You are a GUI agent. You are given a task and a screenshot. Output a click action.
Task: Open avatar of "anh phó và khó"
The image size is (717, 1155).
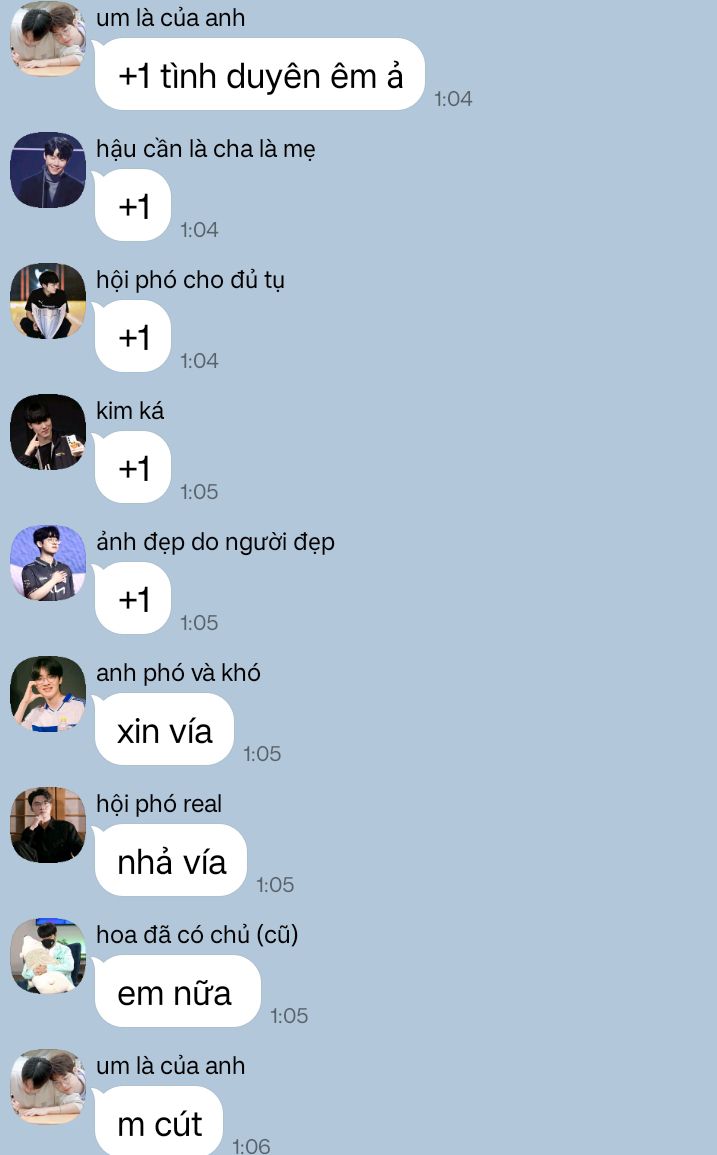point(48,694)
